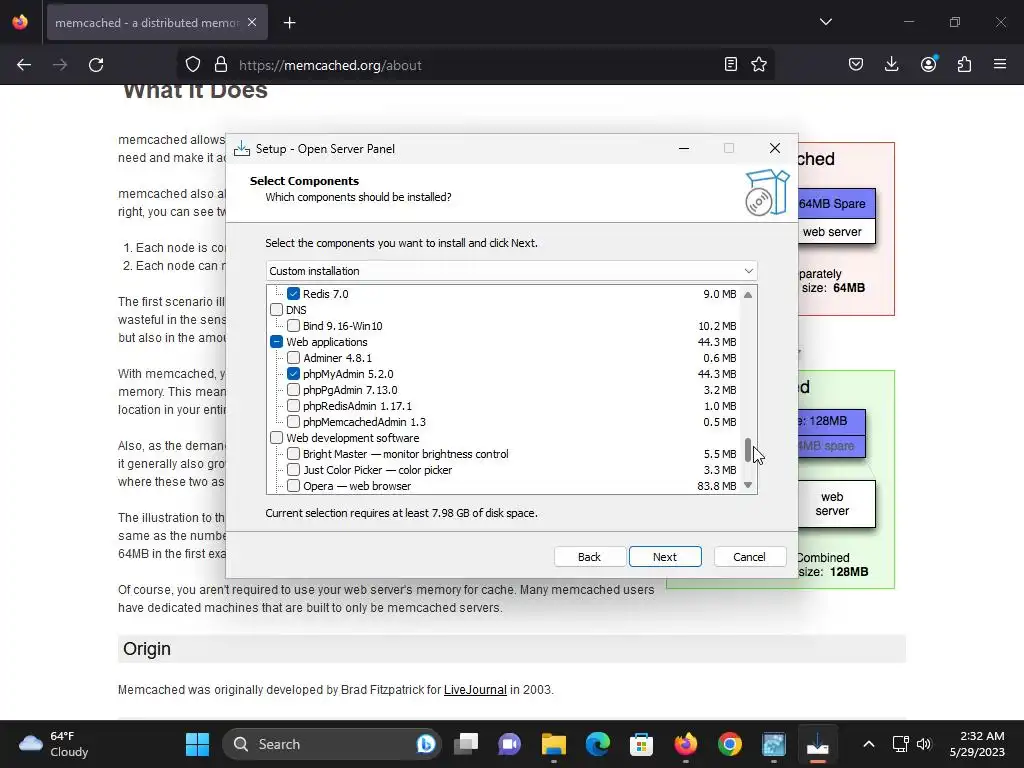Screen dimensions: 1024x768
Task: Check Just Color Picker component
Action: point(293,470)
